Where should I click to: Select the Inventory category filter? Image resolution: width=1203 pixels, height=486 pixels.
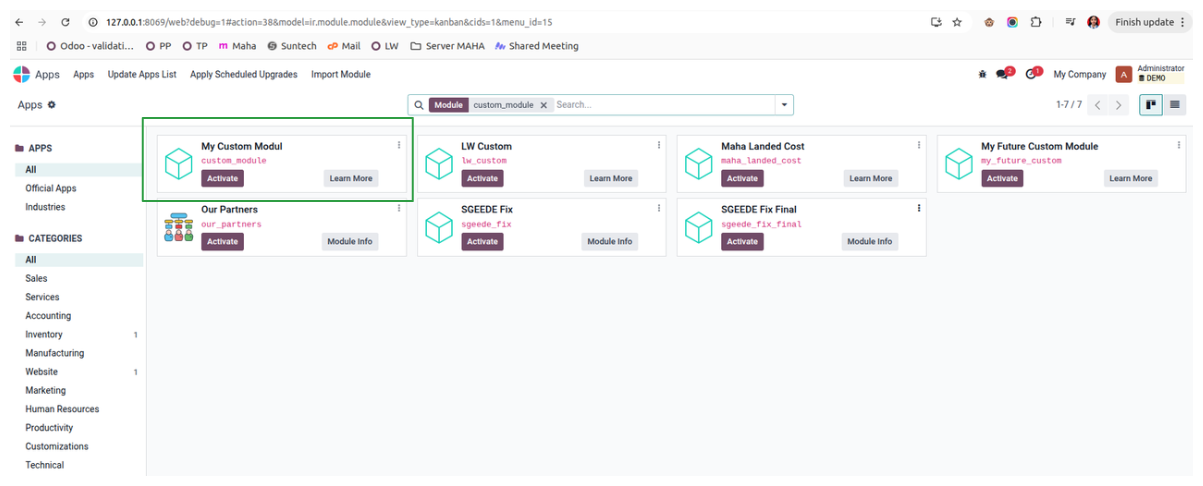(x=44, y=335)
